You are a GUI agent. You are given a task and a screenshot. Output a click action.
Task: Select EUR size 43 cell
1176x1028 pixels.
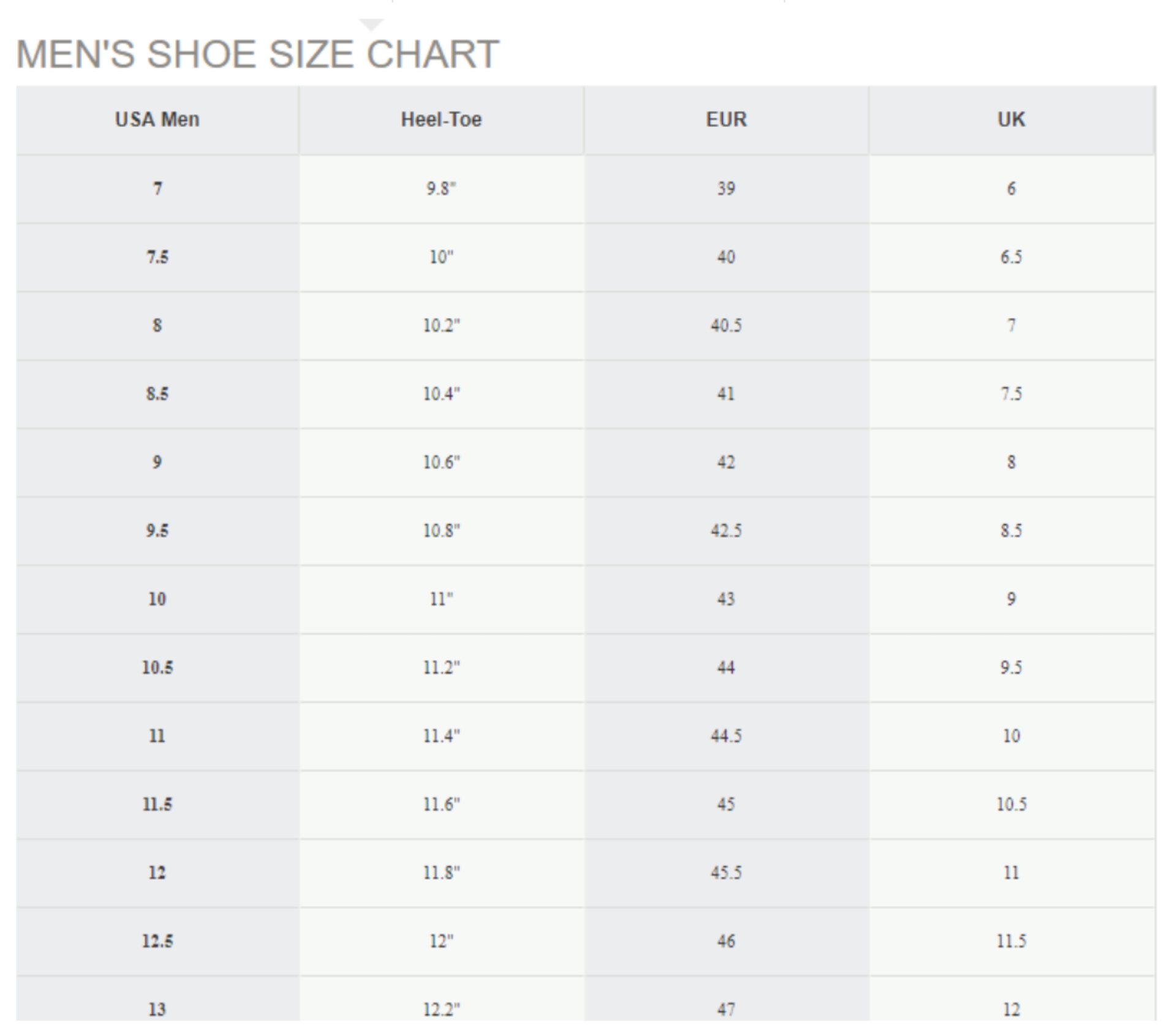coord(726,599)
